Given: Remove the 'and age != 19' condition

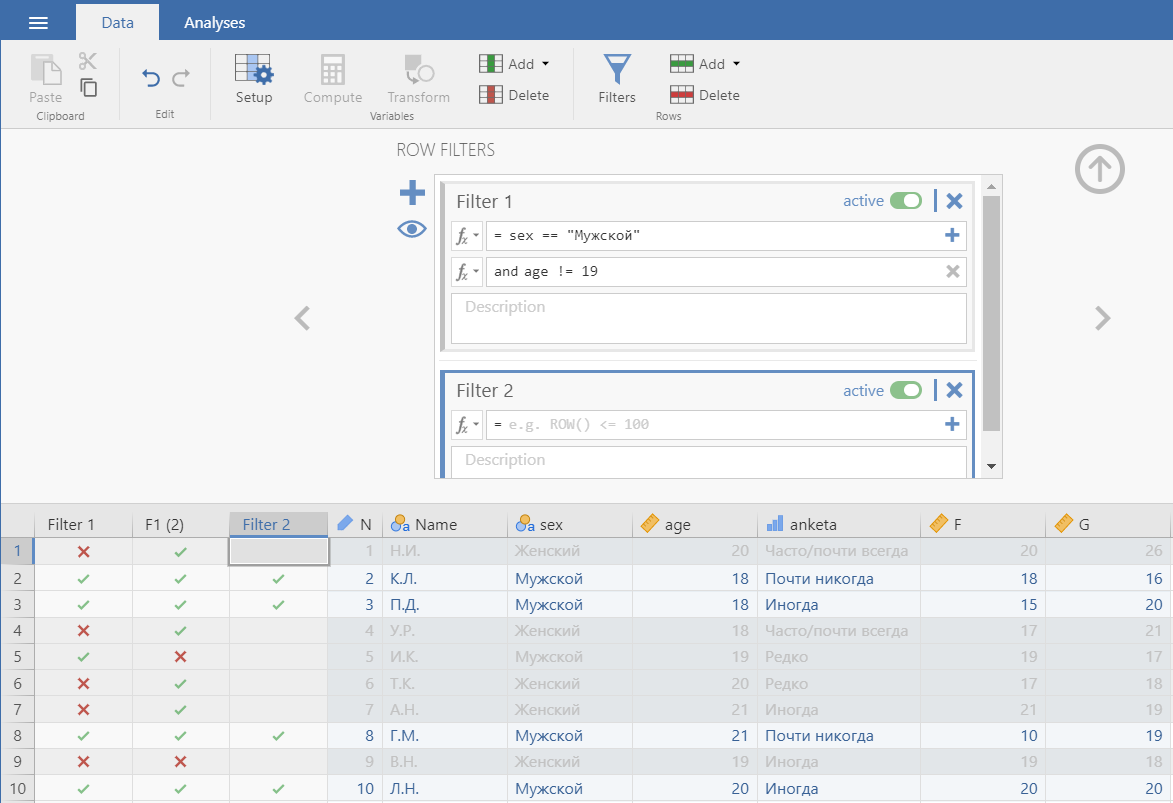Looking at the screenshot, I should (x=952, y=272).
